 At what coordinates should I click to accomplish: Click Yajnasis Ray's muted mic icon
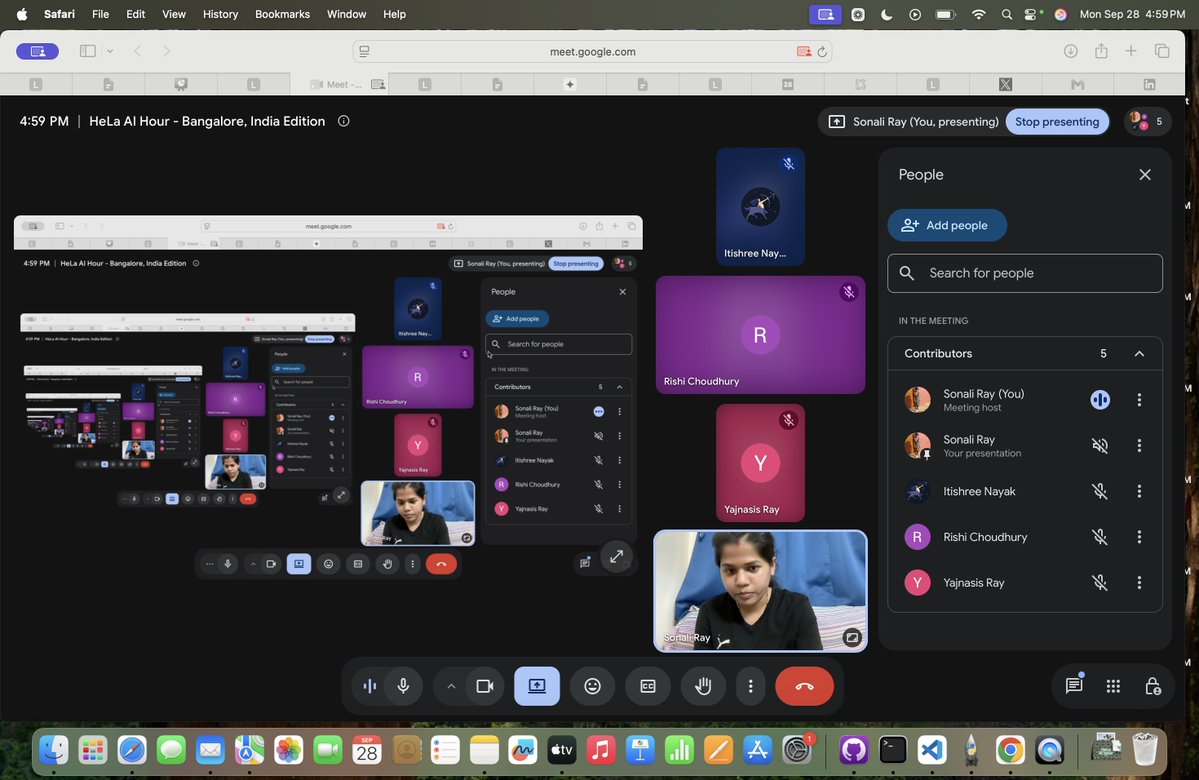pyautogui.click(x=1100, y=583)
